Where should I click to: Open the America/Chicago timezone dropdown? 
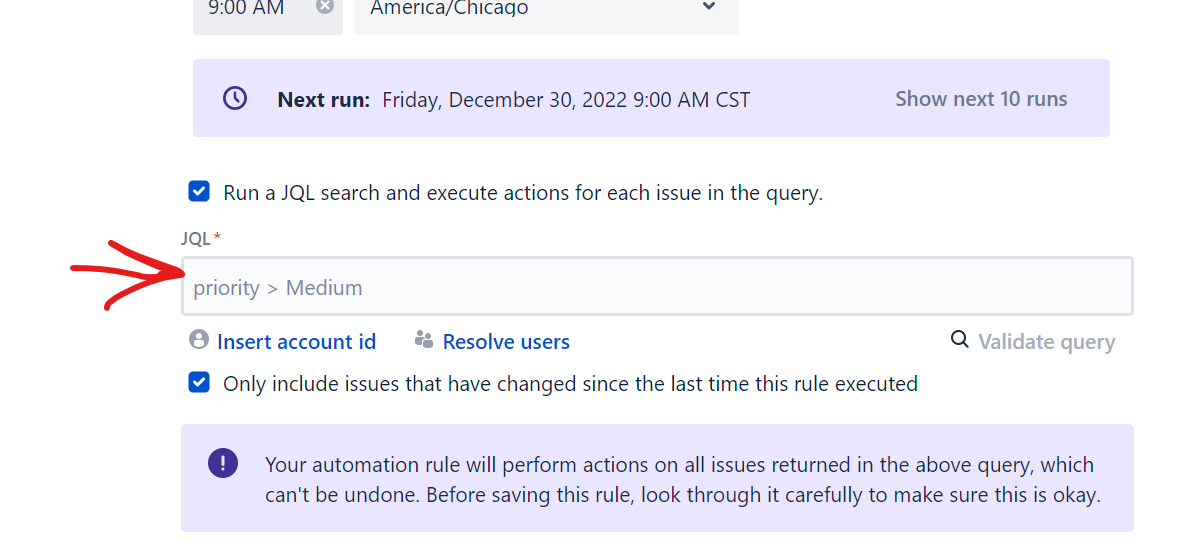click(547, 11)
